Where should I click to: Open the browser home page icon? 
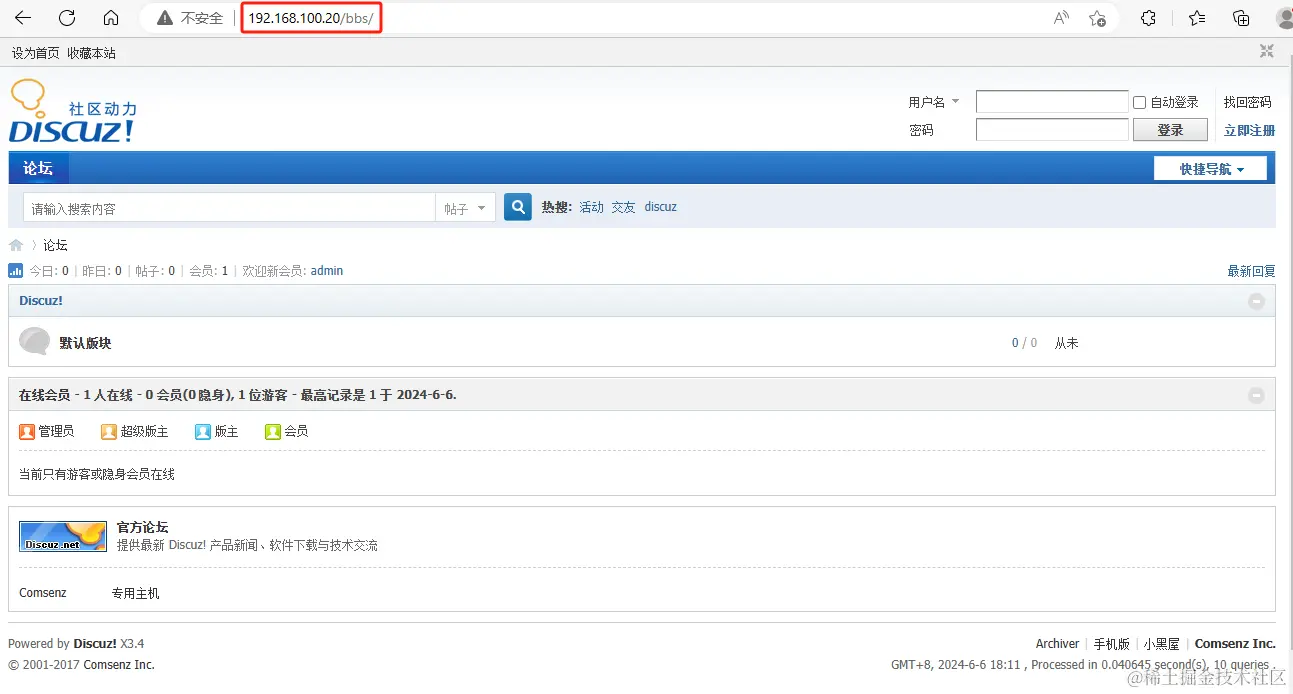[x=111, y=18]
